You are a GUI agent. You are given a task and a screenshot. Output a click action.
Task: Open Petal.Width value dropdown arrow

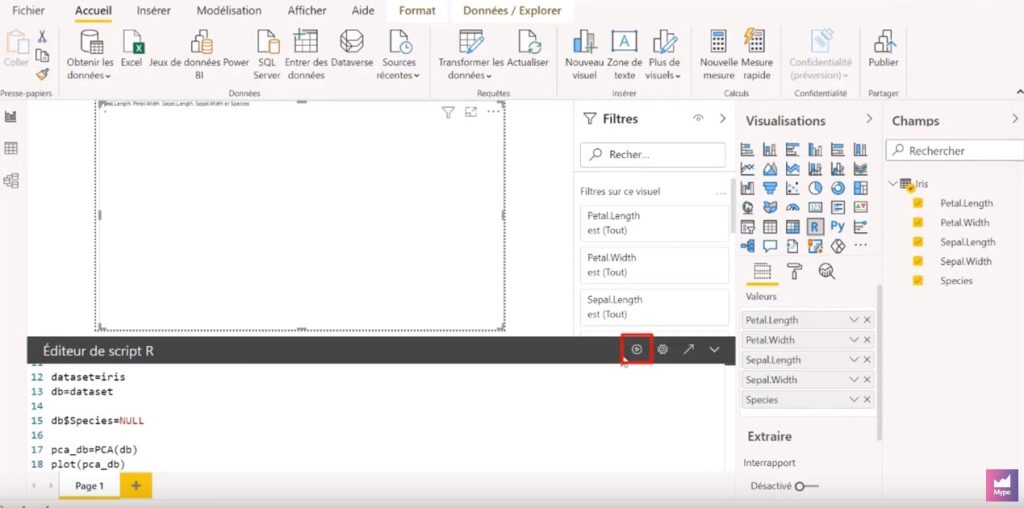pos(854,340)
